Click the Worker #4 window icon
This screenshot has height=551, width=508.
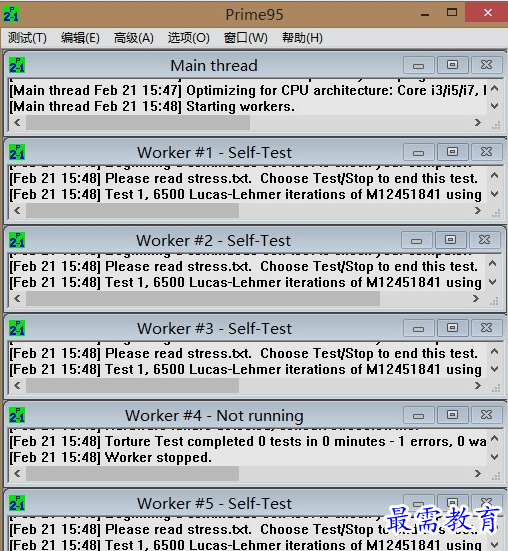17,415
